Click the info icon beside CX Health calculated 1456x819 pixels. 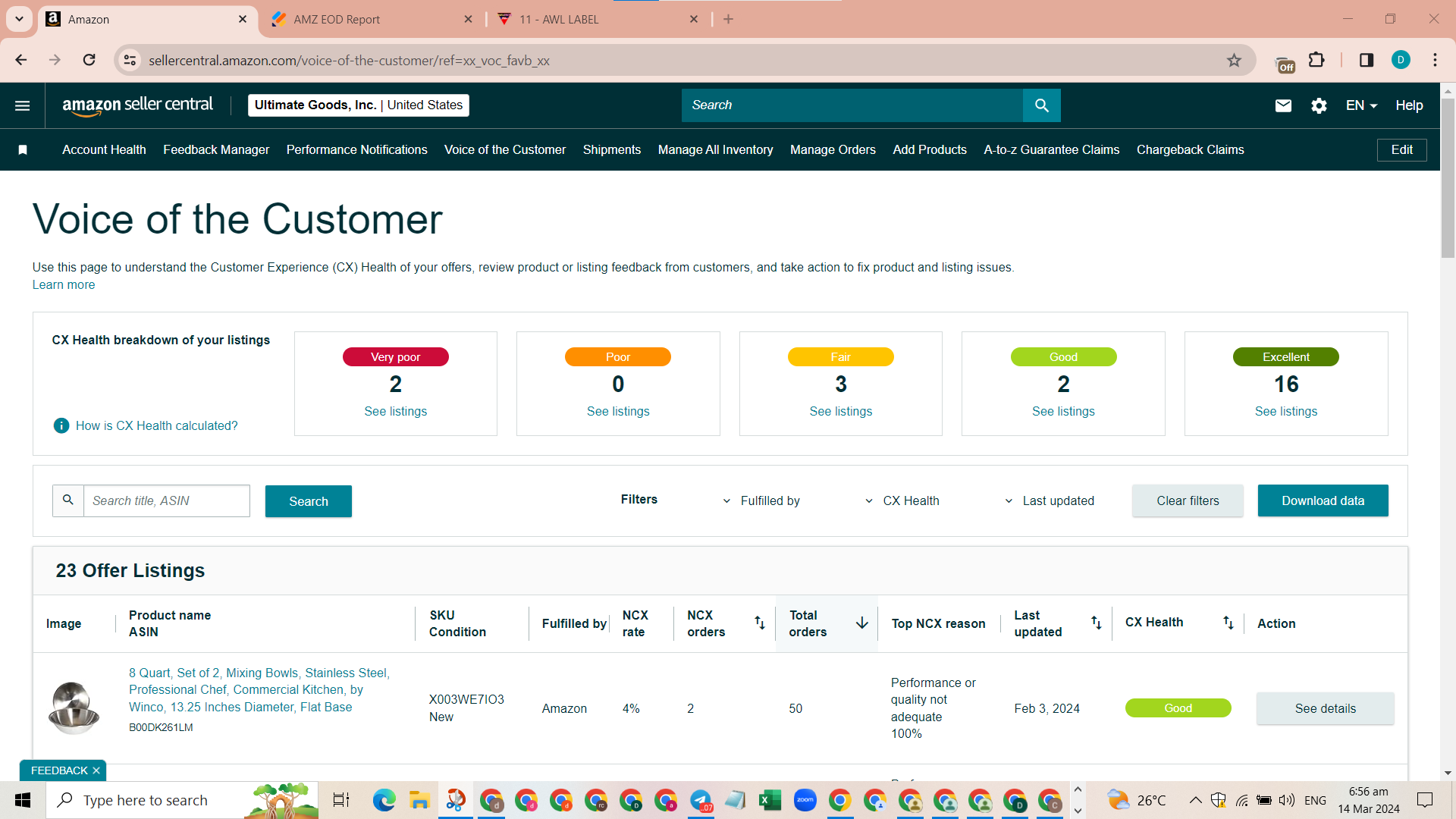61,426
